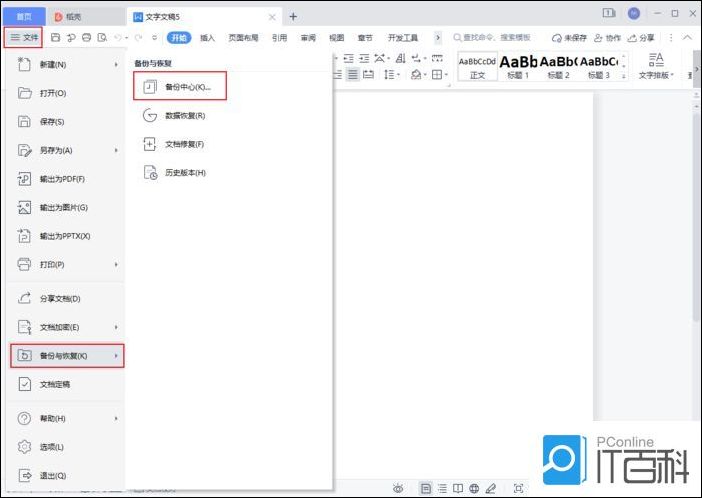
Task: Click the 文件 file menu button
Action: click(24, 38)
